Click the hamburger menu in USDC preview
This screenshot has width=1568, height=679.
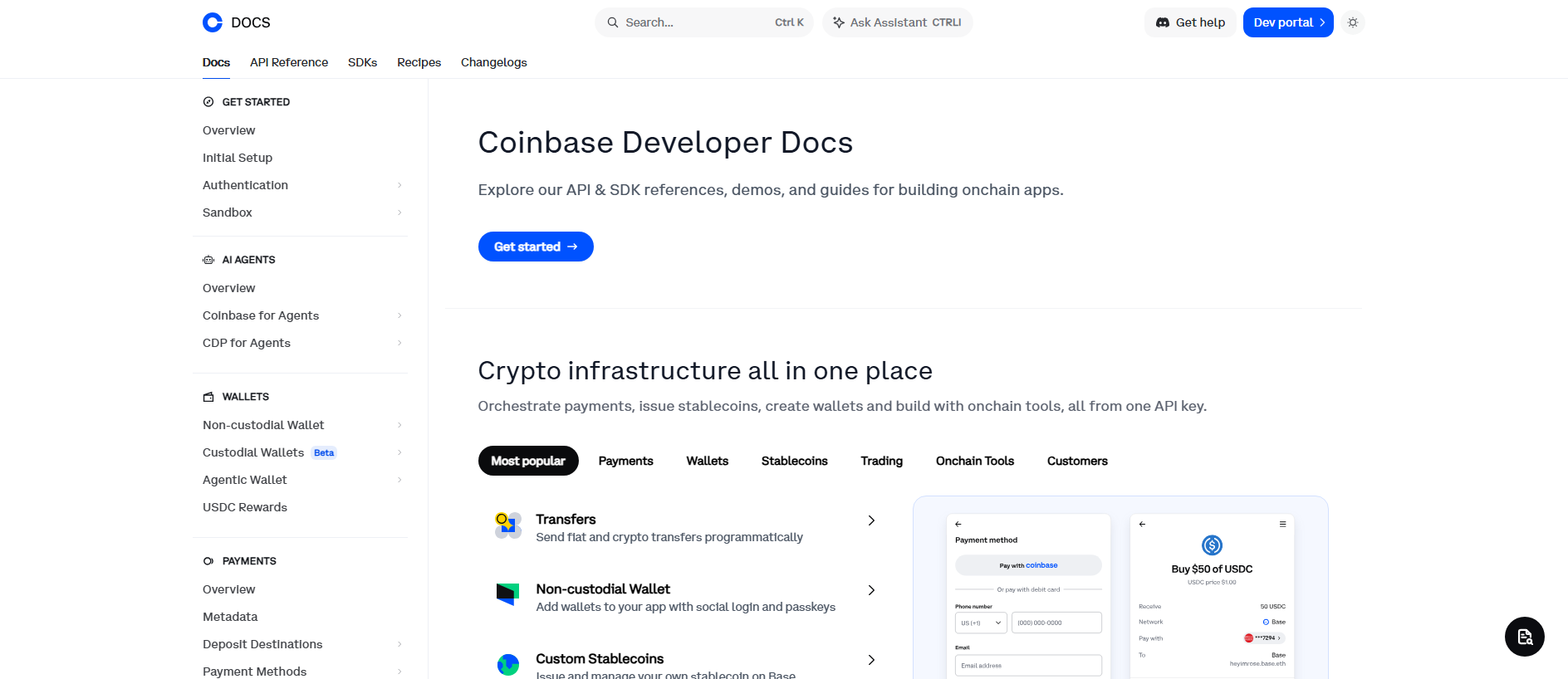point(1282,524)
